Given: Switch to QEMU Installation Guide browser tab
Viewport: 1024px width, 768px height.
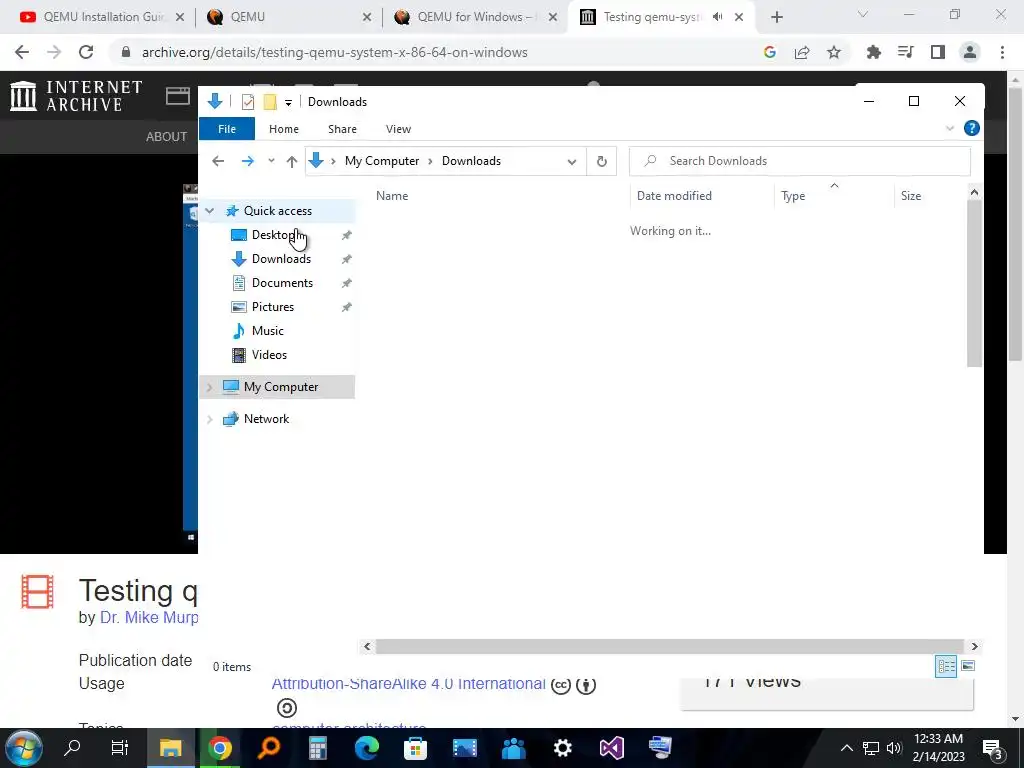Looking at the screenshot, I should [101, 17].
